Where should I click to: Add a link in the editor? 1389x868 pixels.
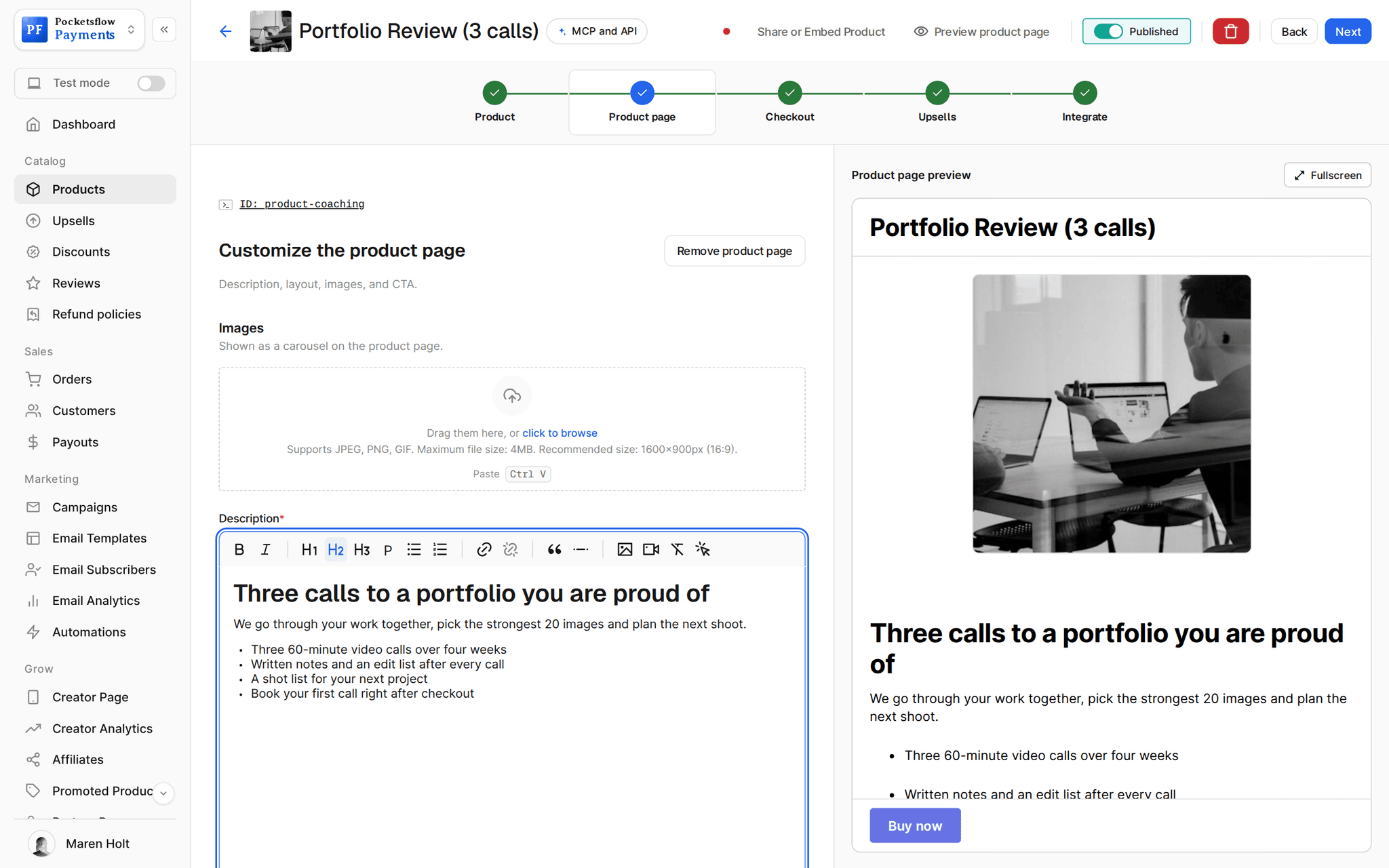pyautogui.click(x=484, y=549)
